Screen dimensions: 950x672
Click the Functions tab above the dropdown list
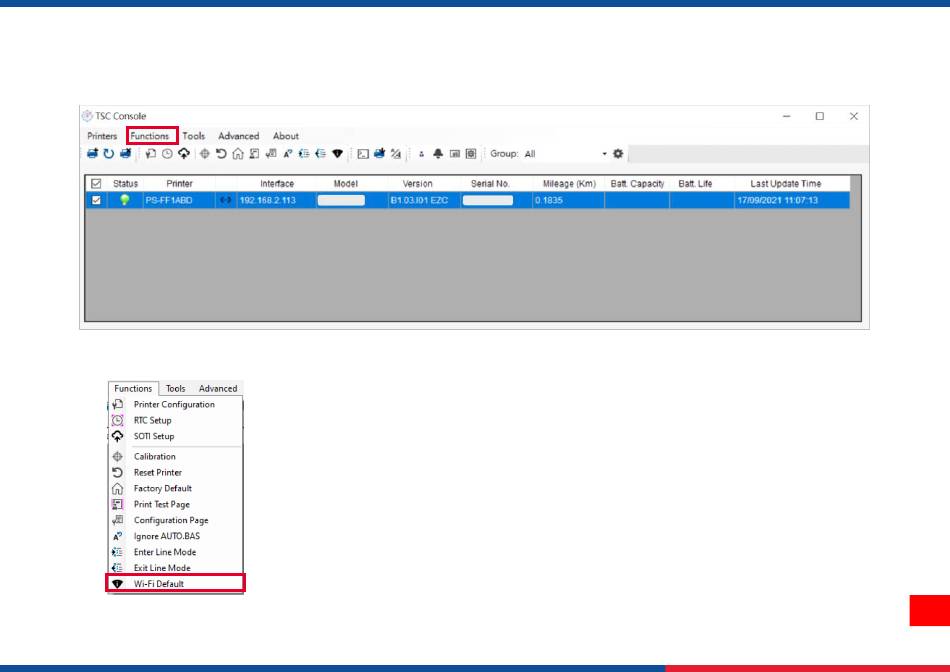(x=133, y=388)
